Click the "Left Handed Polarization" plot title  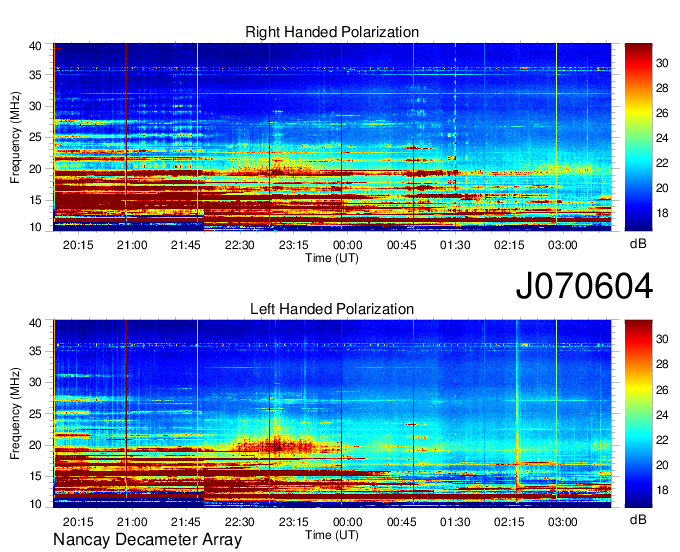pos(332,309)
